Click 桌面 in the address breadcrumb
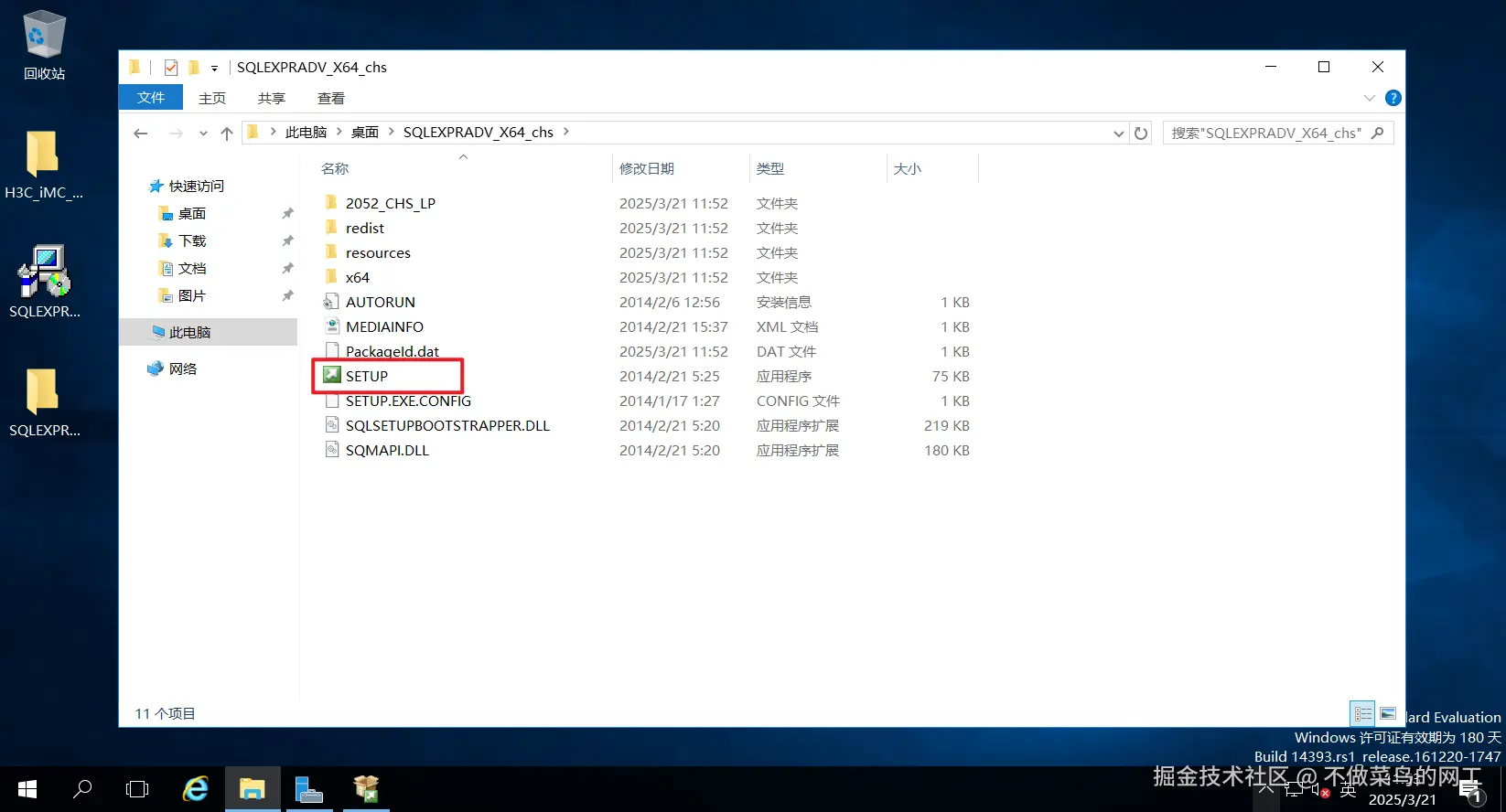The height and width of the screenshot is (812, 1506). pyautogui.click(x=365, y=132)
